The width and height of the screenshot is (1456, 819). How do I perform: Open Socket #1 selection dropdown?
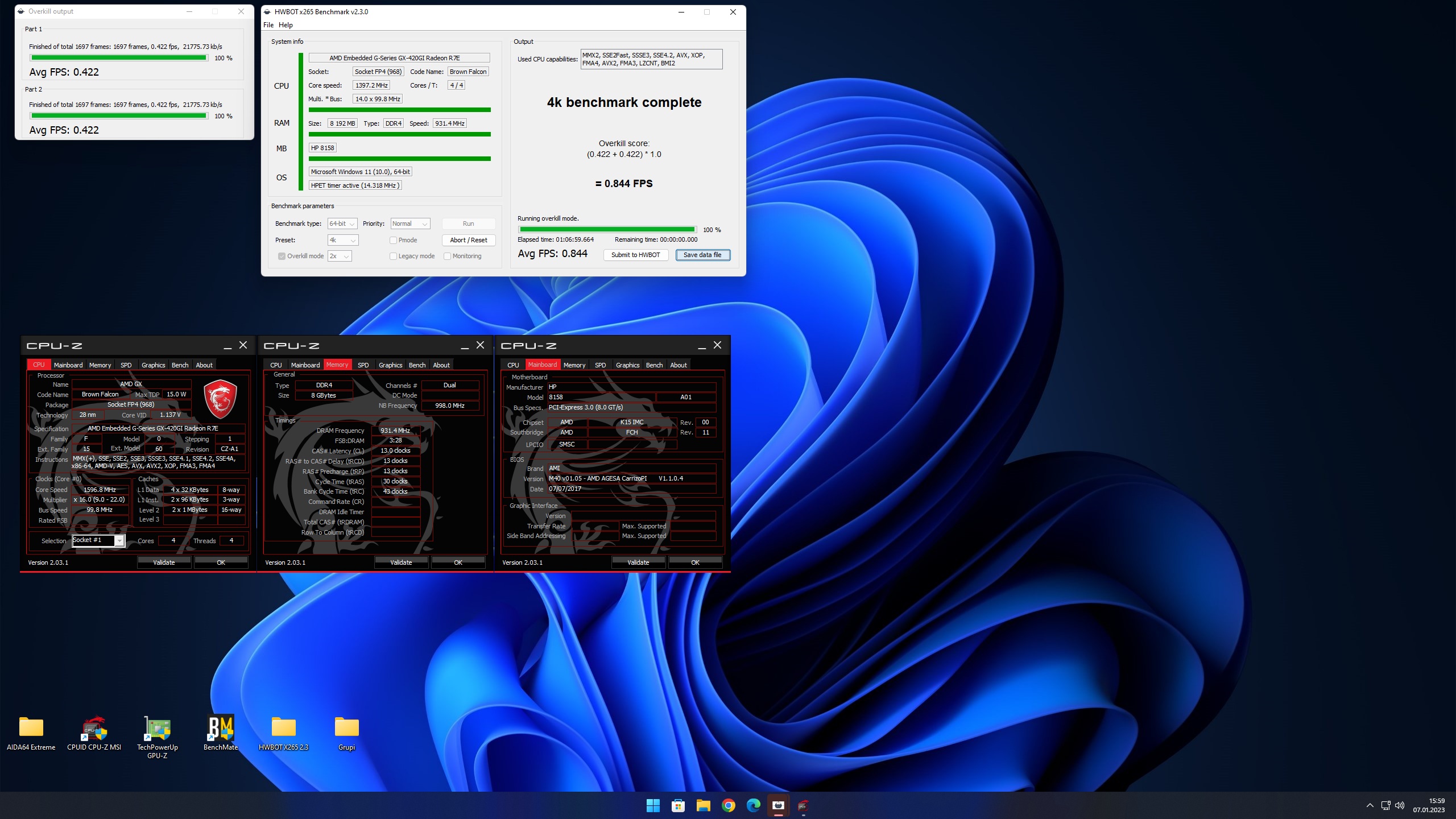(98, 540)
